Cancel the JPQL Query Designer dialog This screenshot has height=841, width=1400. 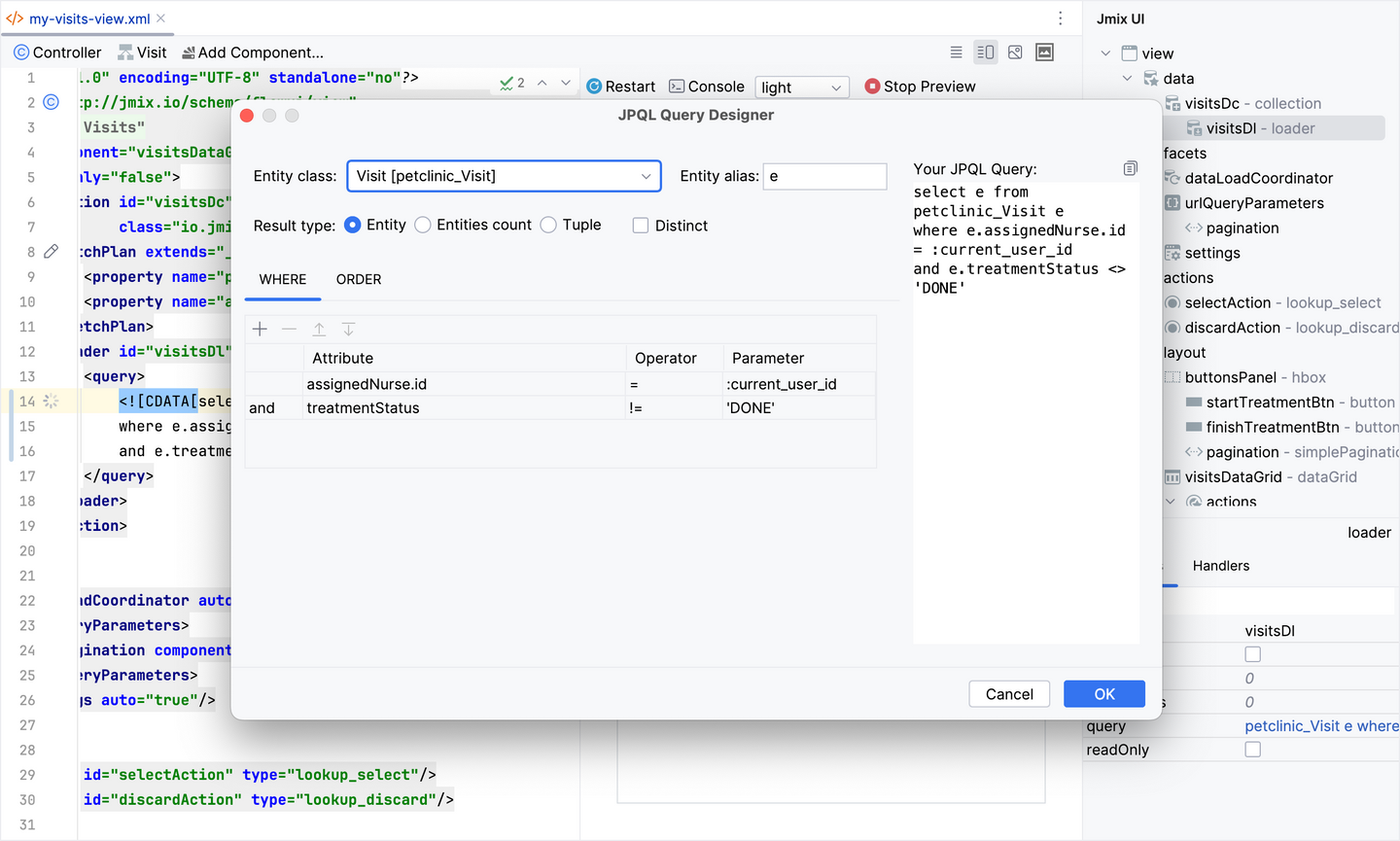(x=1009, y=694)
